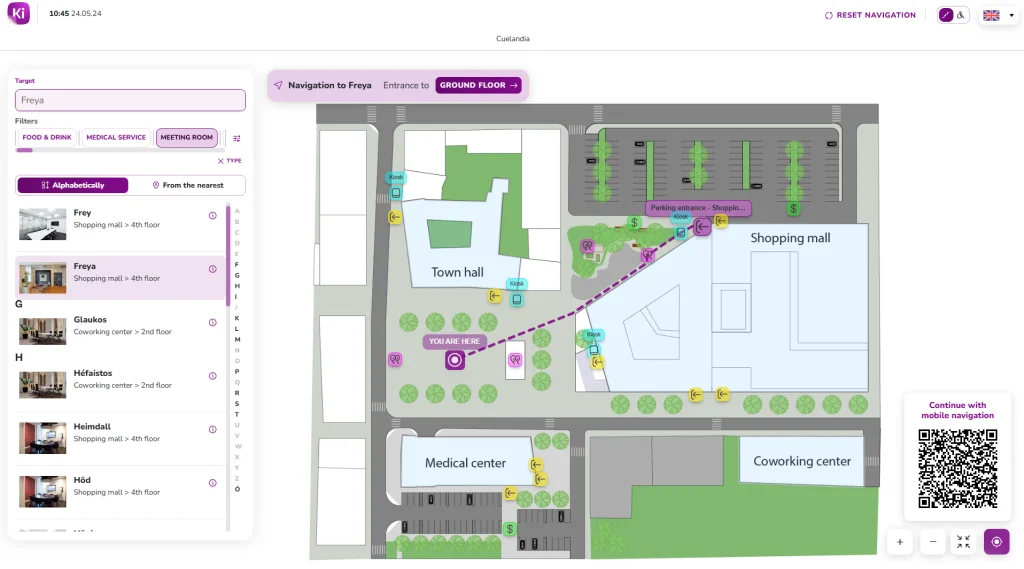Screen dimensions: 1024x569
Task: Remove the Type filter
Action: [x=229, y=160]
